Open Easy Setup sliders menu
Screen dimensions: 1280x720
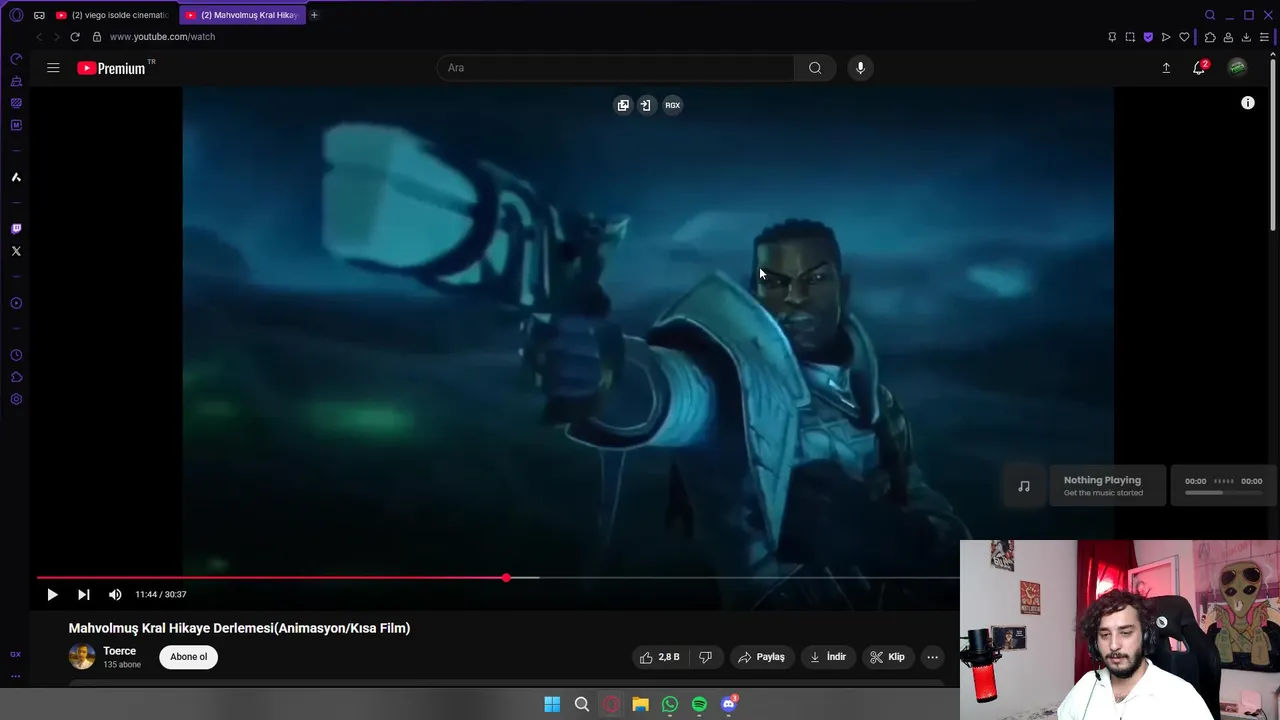[x=1264, y=37]
